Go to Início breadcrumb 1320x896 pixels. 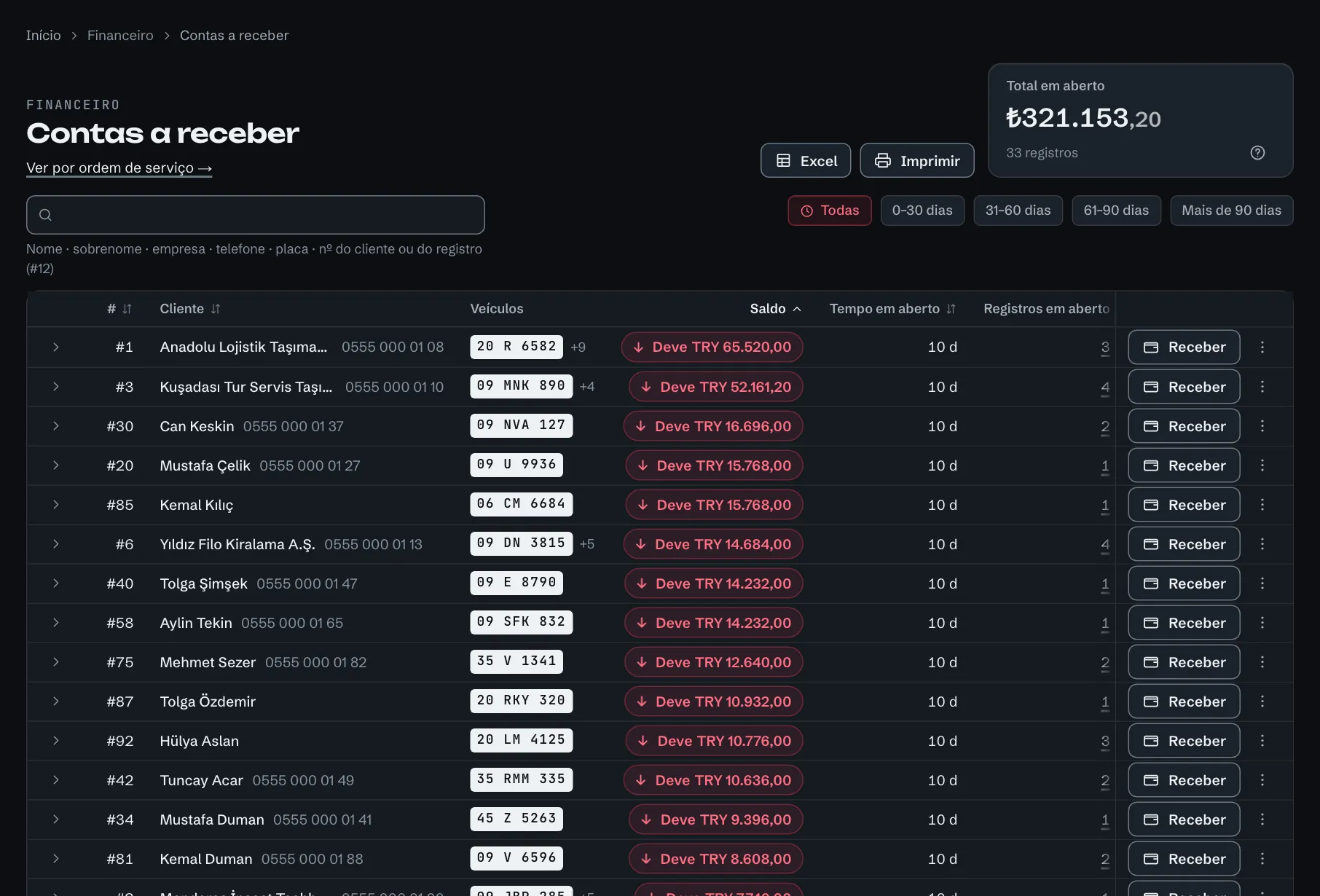[x=44, y=36]
